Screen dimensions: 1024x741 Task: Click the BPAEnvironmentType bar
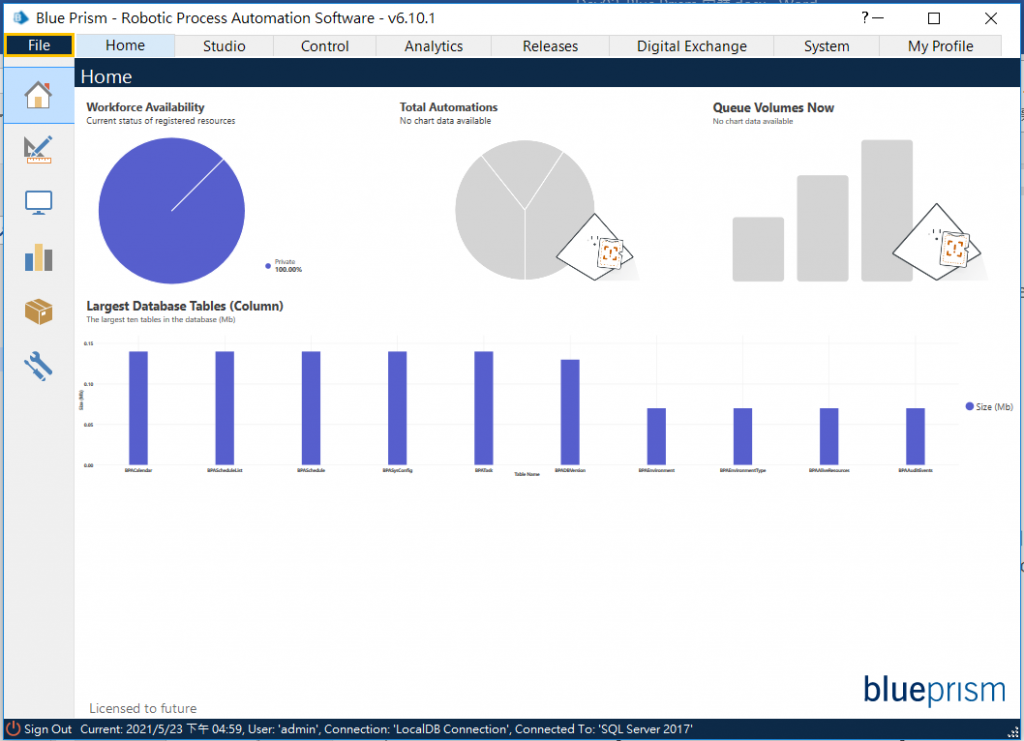743,436
